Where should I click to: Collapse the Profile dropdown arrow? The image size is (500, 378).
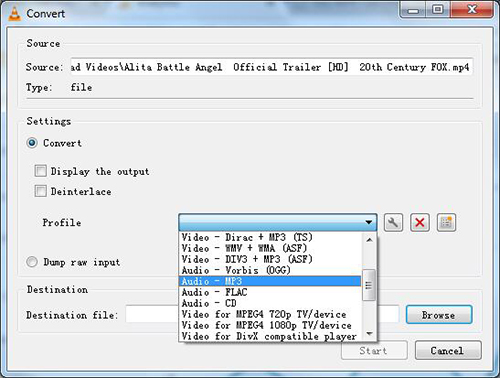tap(368, 222)
